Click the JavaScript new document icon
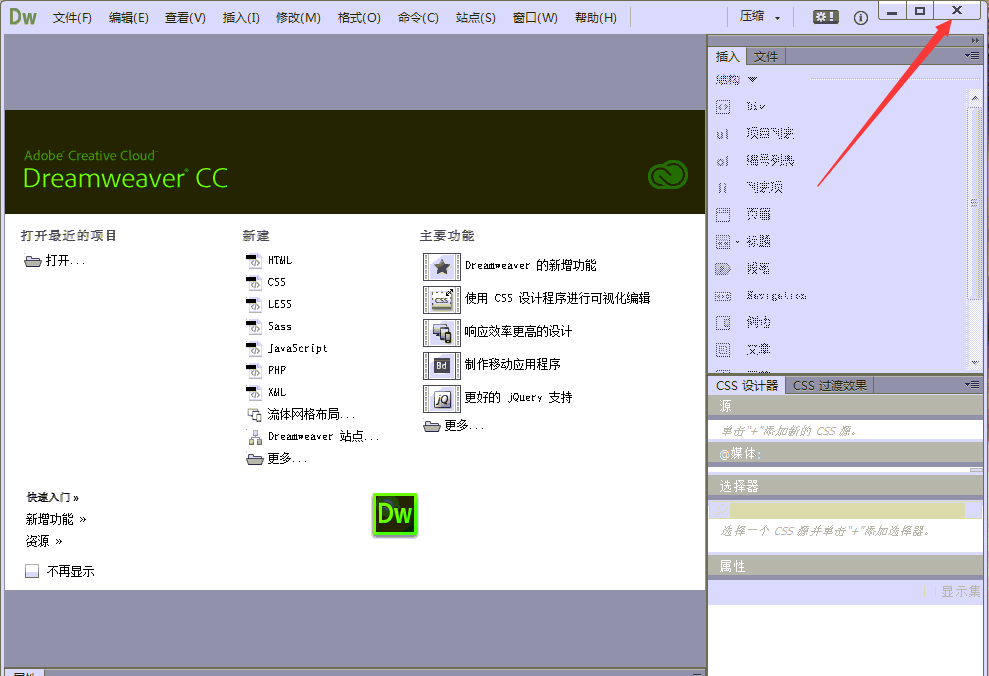Viewport: 989px width, 676px height. [x=254, y=348]
